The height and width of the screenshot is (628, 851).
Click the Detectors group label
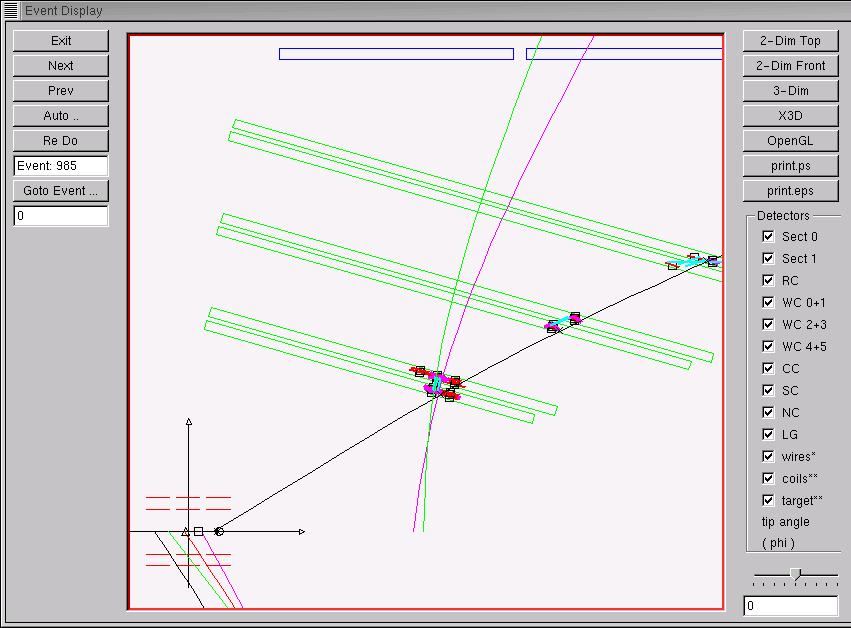[x=783, y=215]
